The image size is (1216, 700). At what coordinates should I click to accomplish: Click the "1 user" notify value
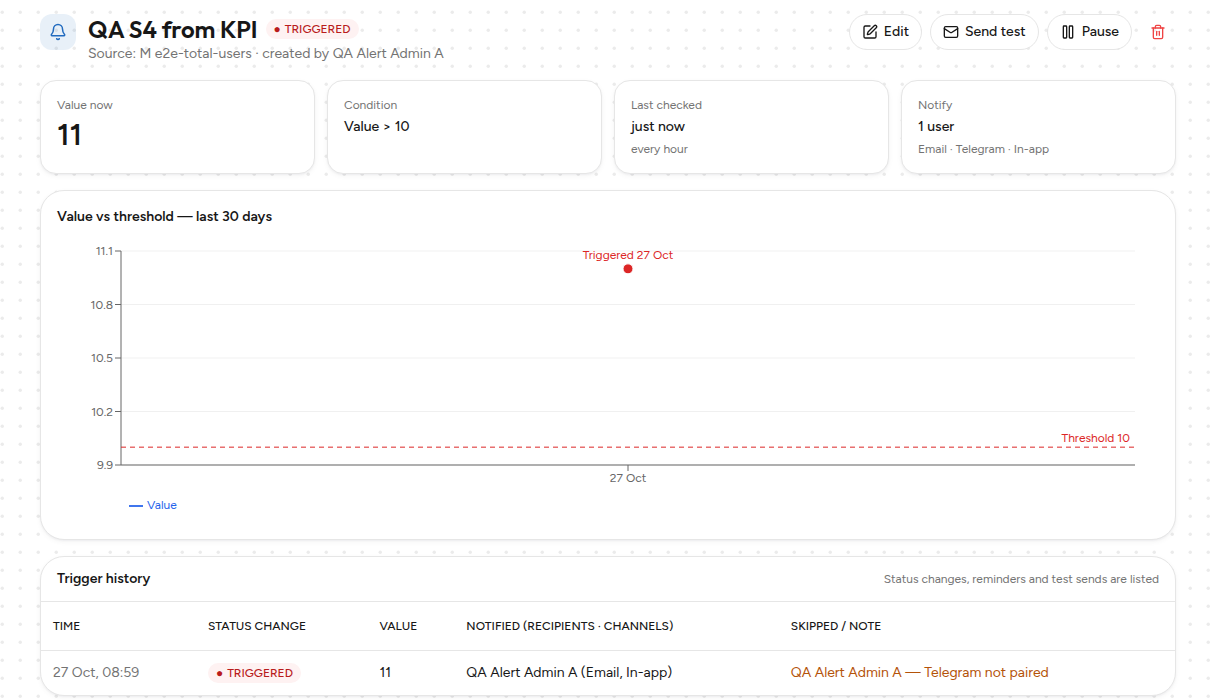936,126
